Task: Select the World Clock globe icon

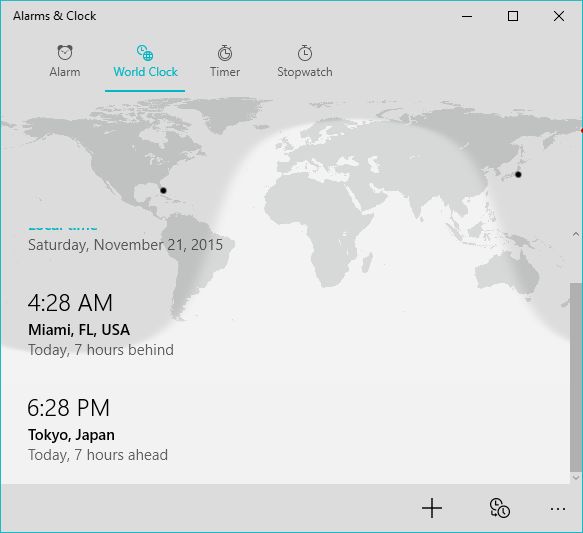Action: click(x=145, y=52)
